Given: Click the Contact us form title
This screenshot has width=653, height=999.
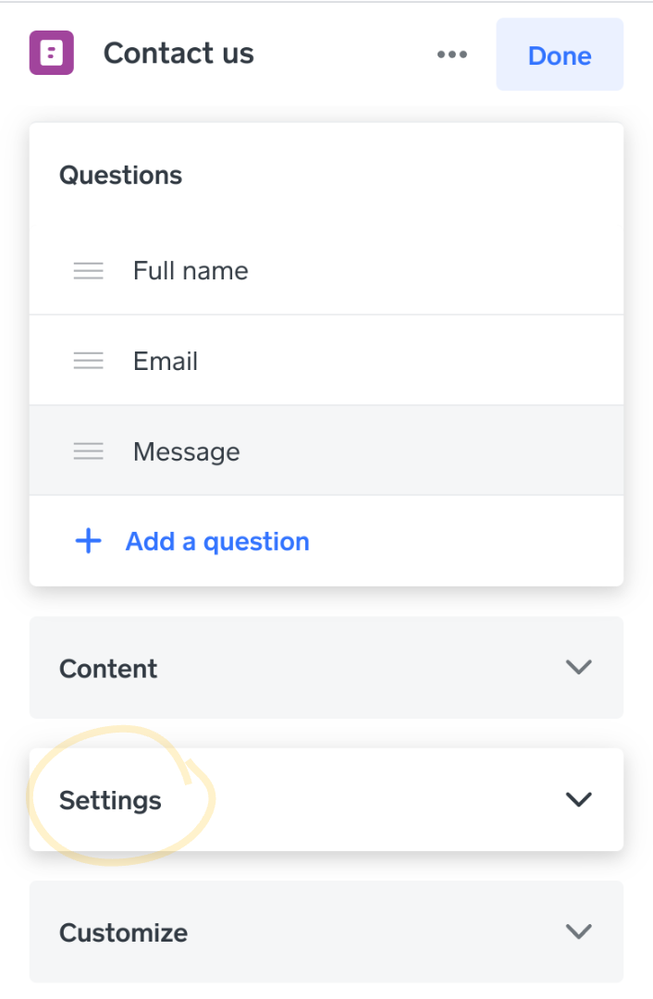Looking at the screenshot, I should click(x=178, y=53).
